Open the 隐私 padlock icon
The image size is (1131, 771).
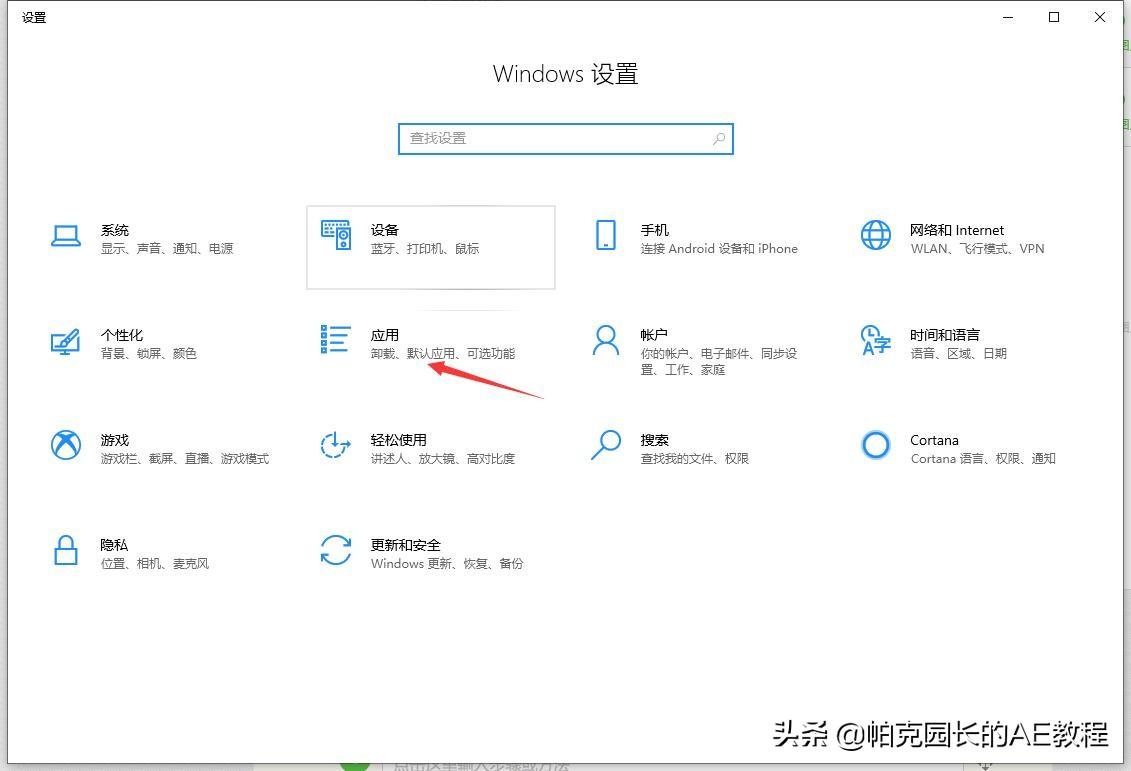click(x=66, y=550)
